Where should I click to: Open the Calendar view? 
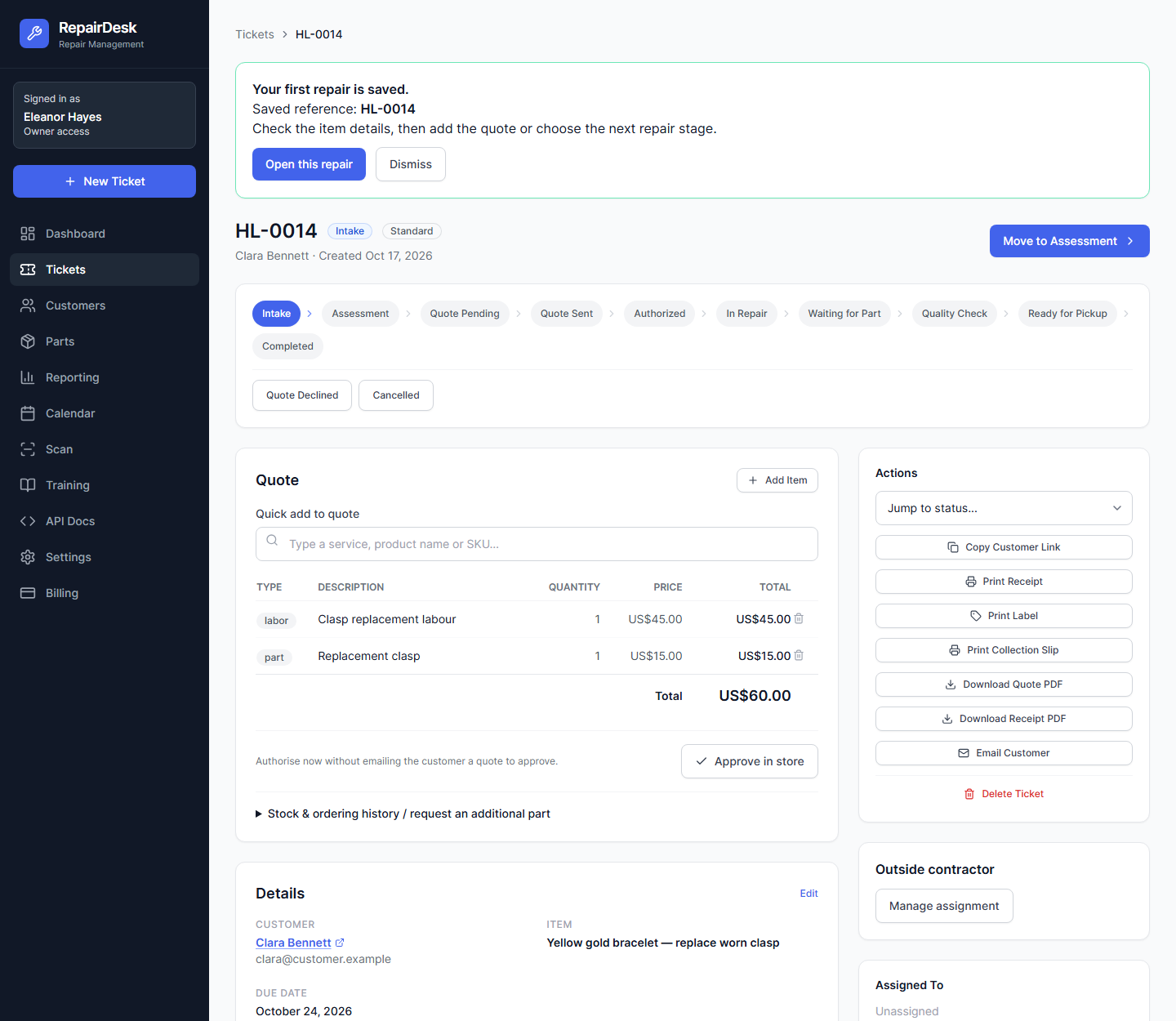point(105,413)
